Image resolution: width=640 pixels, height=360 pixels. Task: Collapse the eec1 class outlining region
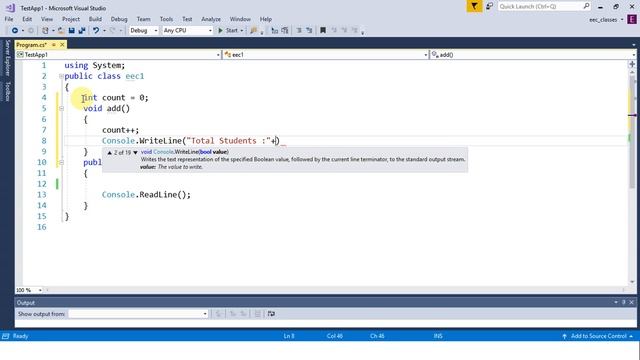coord(61,76)
